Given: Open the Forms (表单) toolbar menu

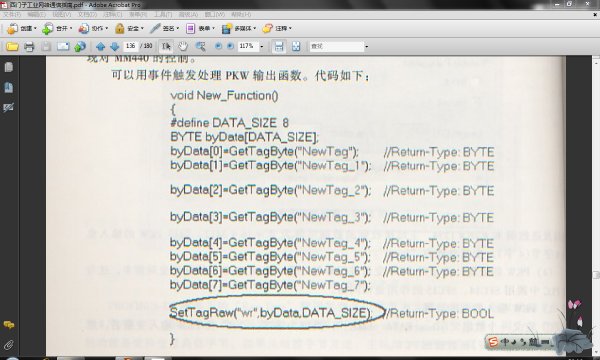Looking at the screenshot, I should point(200,28).
